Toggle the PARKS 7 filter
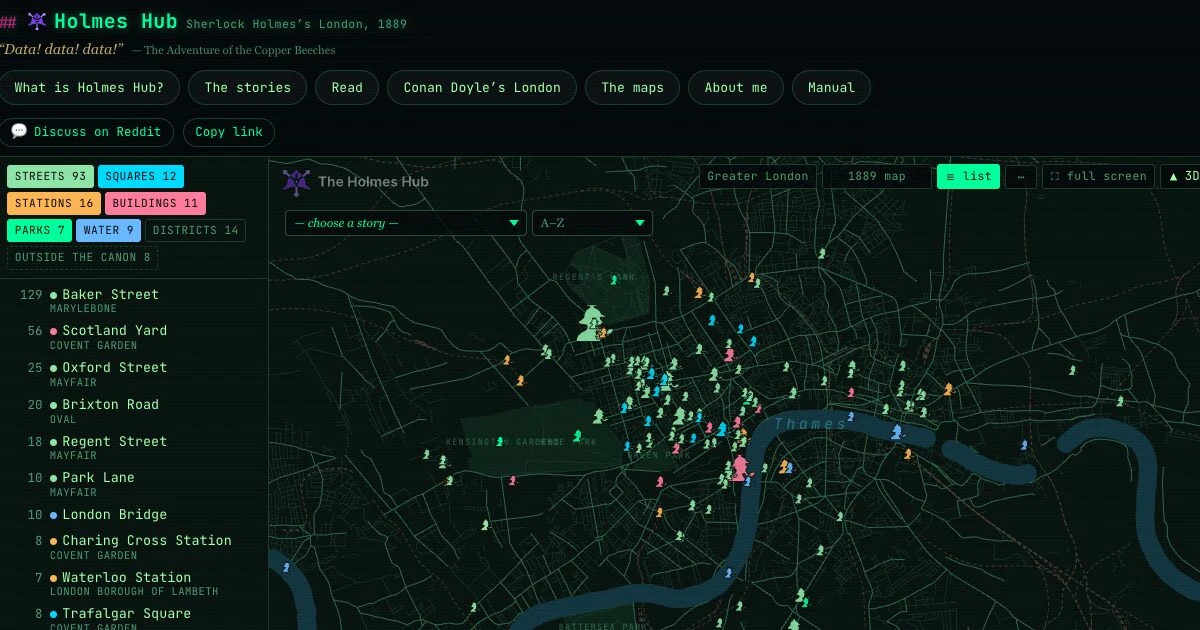This screenshot has width=1200, height=630. coord(40,230)
